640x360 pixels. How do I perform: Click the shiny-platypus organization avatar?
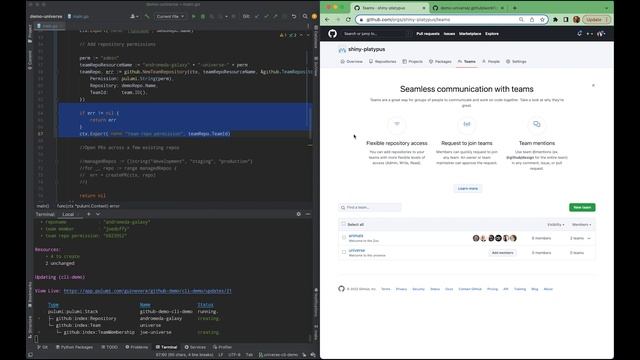(x=342, y=49)
